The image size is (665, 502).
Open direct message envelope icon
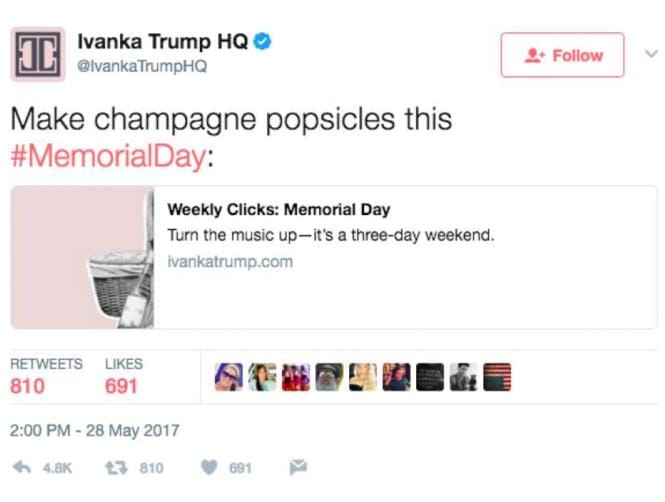click(x=297, y=468)
